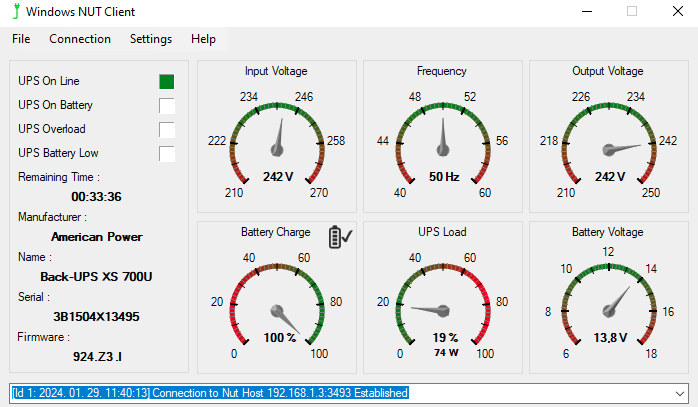
Task: Click the Frequency gauge title
Action: 442,71
